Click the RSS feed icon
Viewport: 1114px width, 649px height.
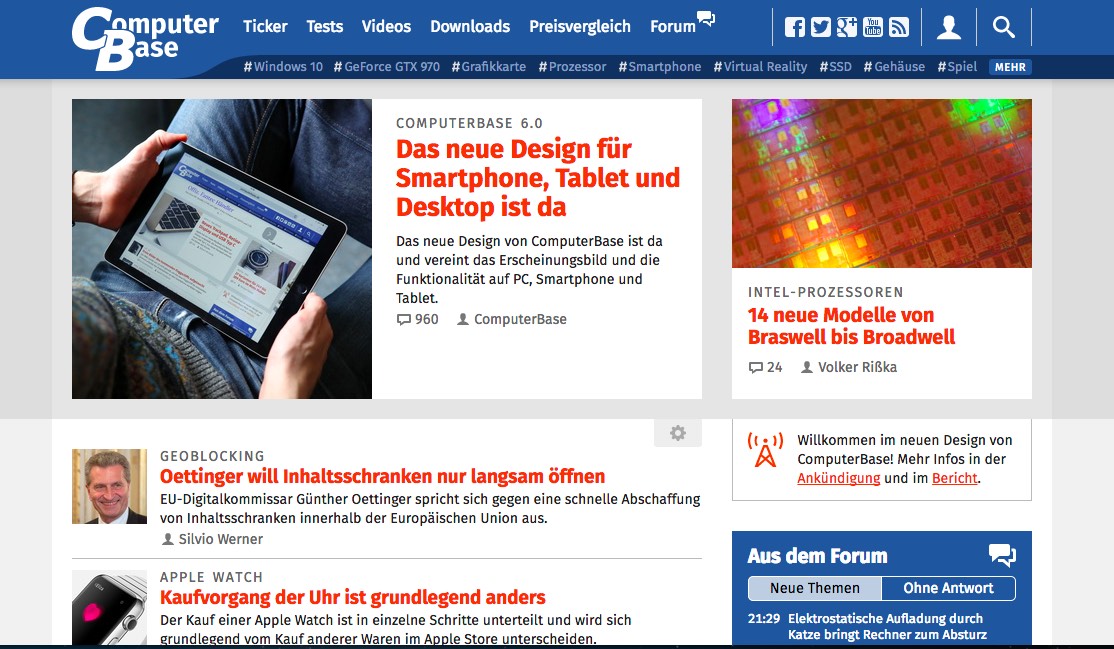coord(899,27)
